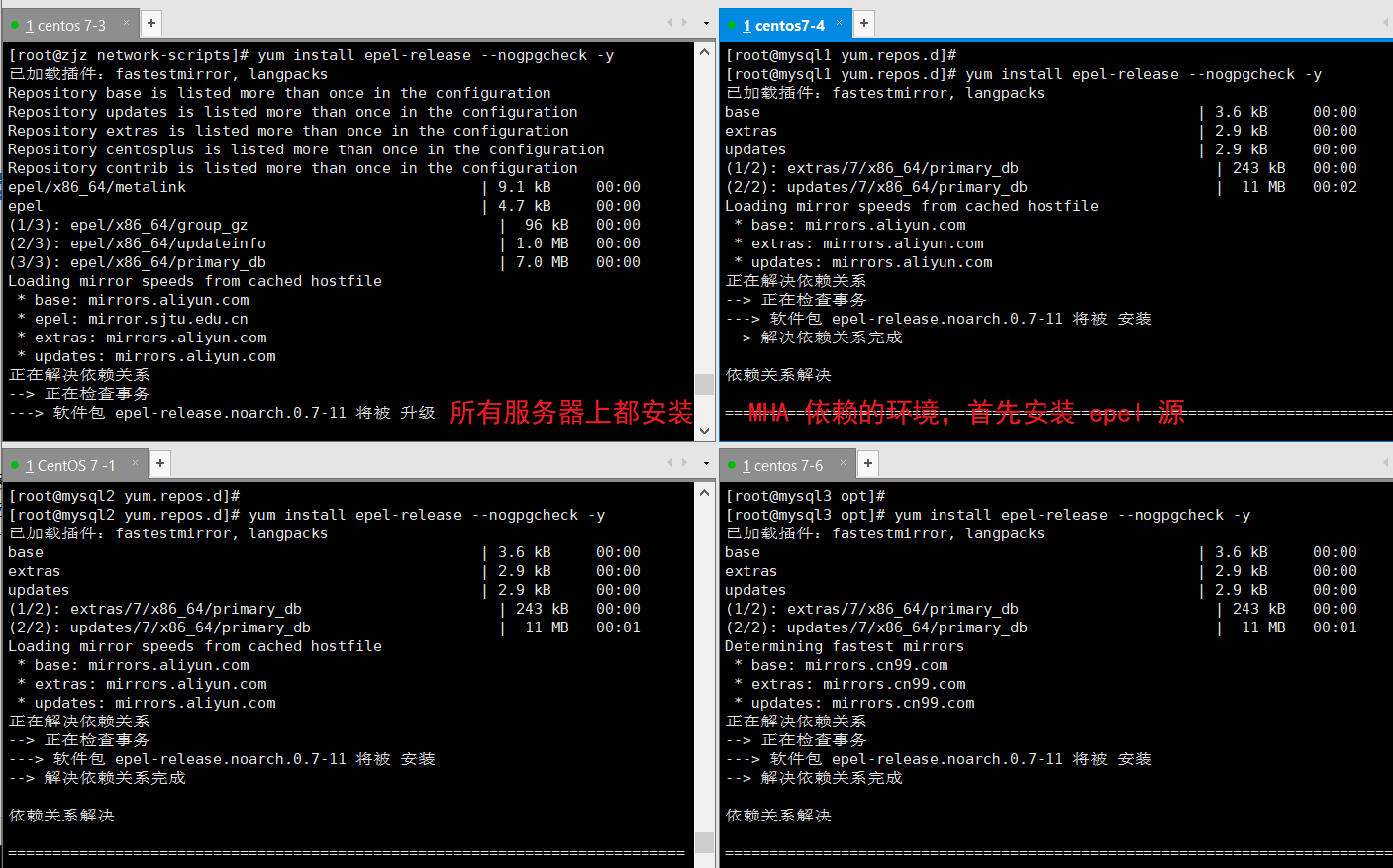The height and width of the screenshot is (868, 1393).
Task: Switch to the centos7-4 session tab
Action: point(786,25)
